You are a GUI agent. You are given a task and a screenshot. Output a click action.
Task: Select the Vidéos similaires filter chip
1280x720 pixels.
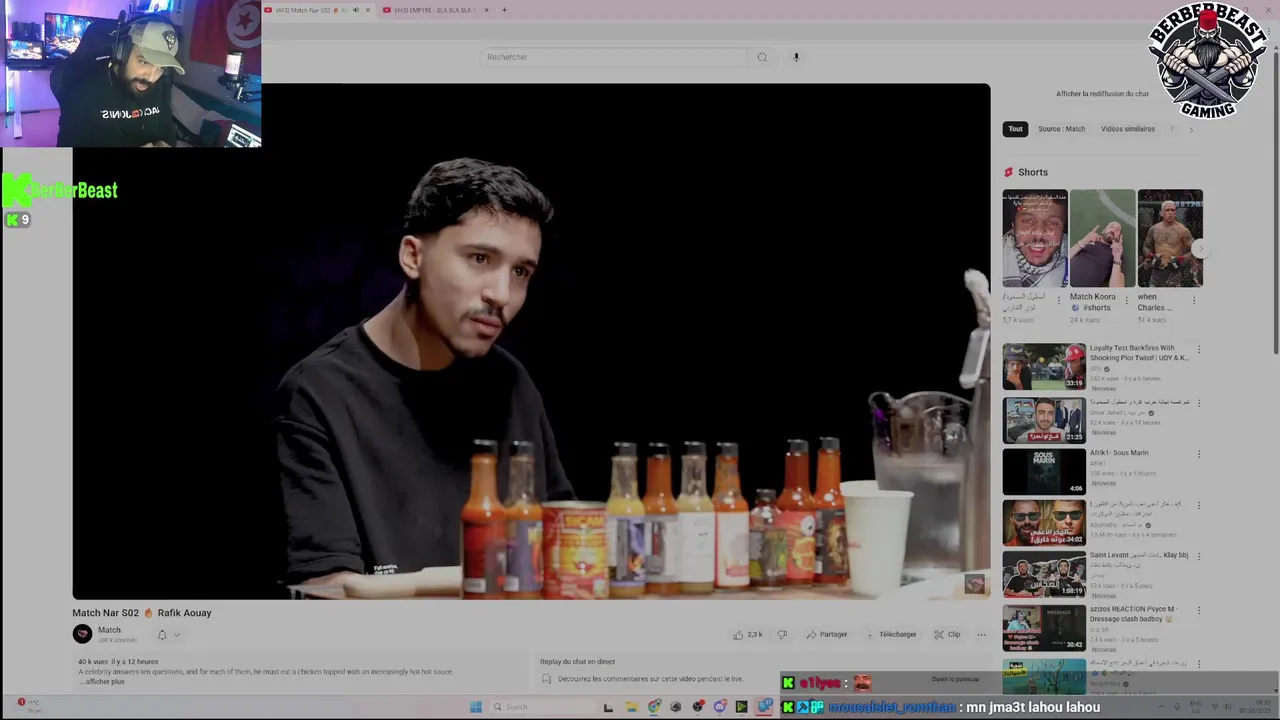1128,129
